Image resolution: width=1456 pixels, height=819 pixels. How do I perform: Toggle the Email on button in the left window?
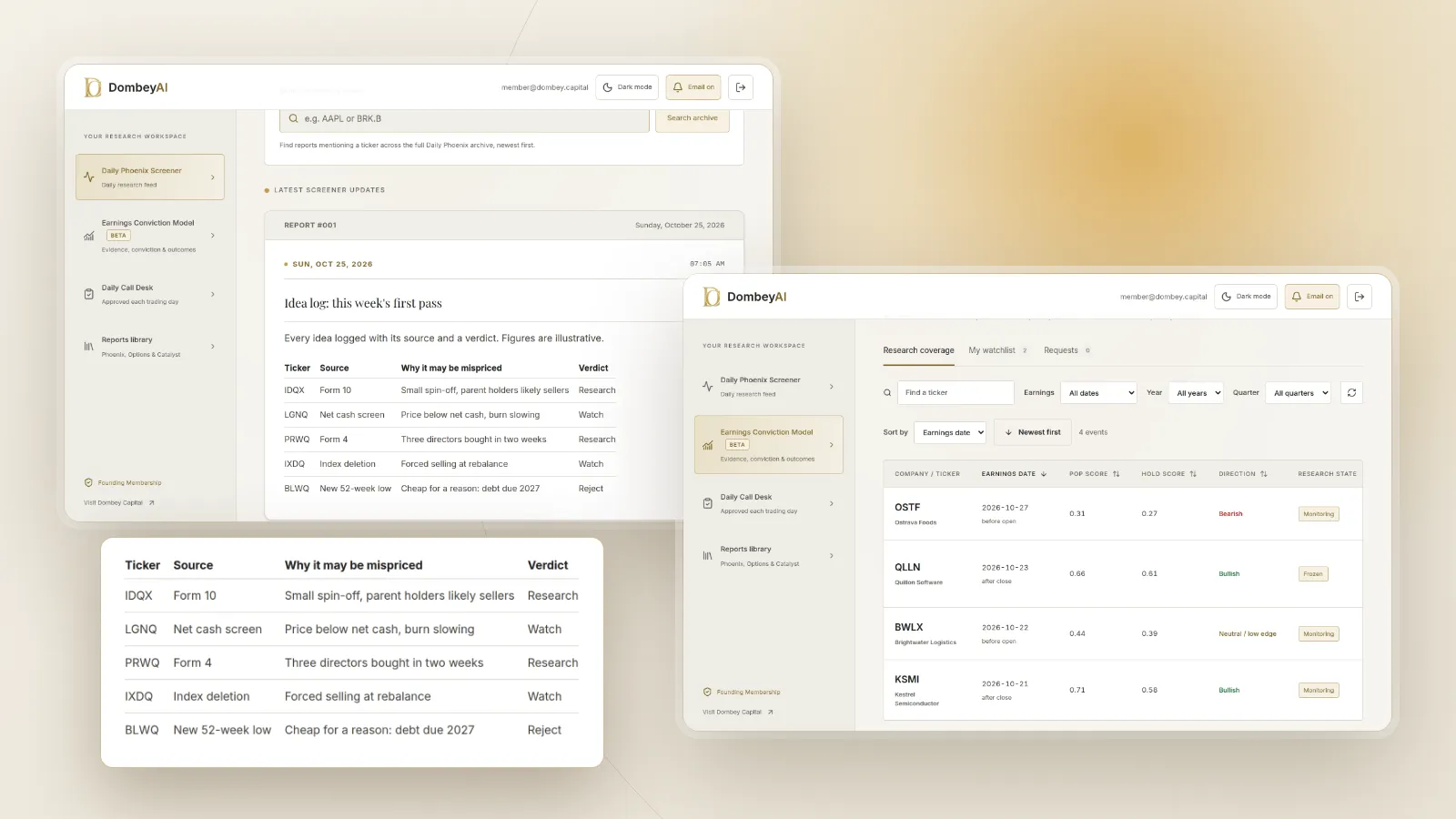click(x=693, y=87)
